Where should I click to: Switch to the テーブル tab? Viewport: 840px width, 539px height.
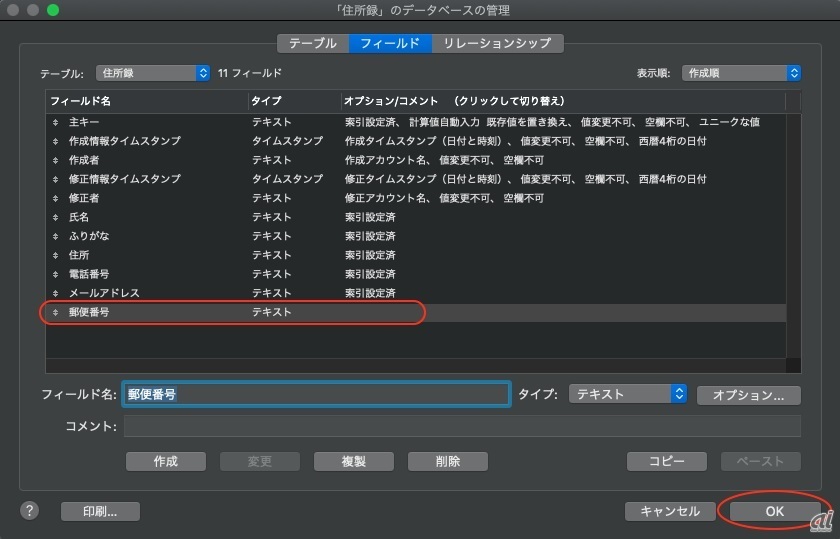point(313,43)
